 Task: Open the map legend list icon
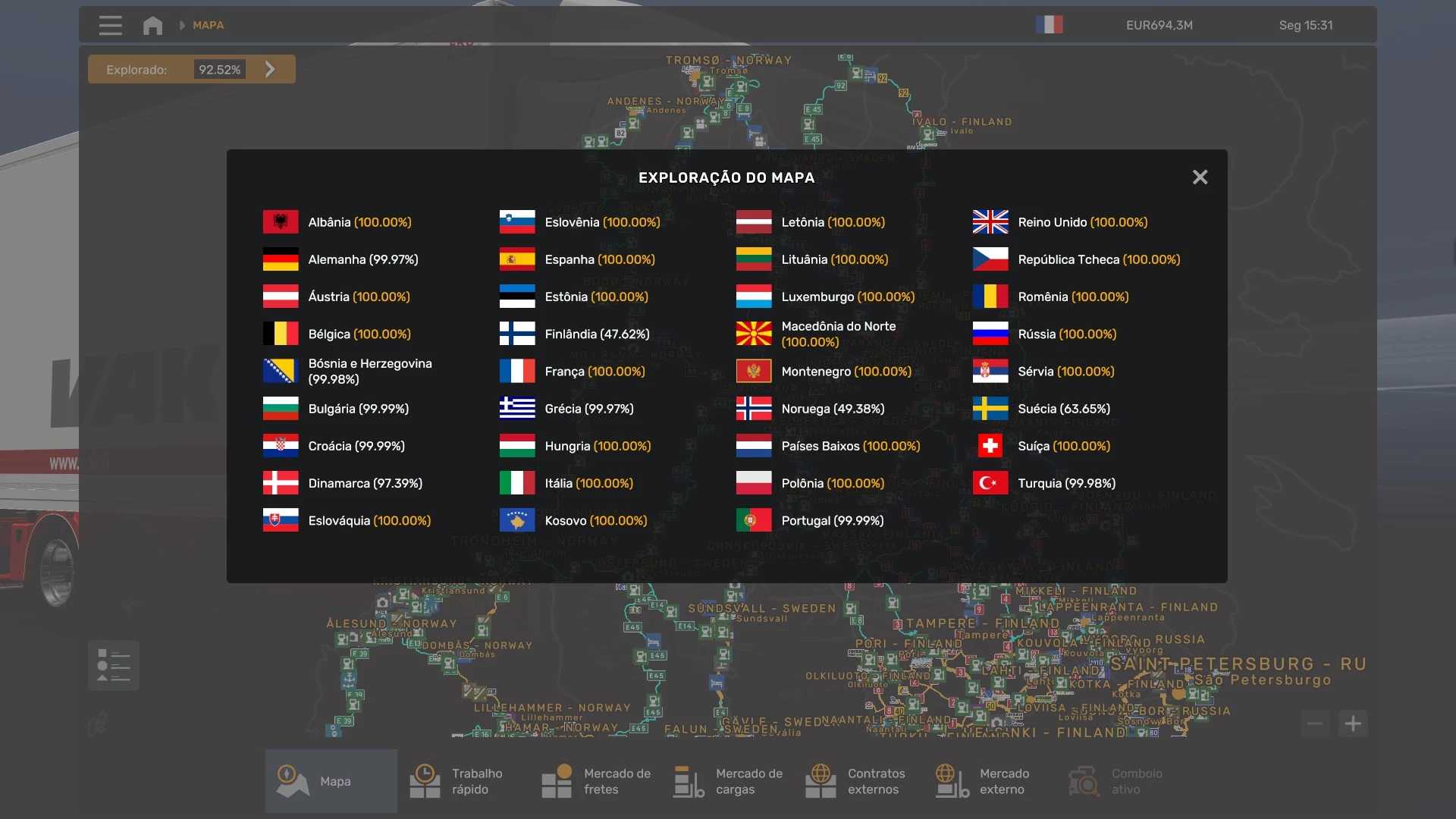pyautogui.click(x=114, y=665)
